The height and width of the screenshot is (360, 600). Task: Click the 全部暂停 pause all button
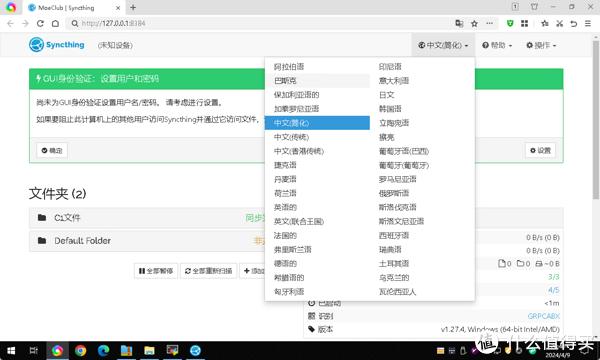click(x=156, y=271)
